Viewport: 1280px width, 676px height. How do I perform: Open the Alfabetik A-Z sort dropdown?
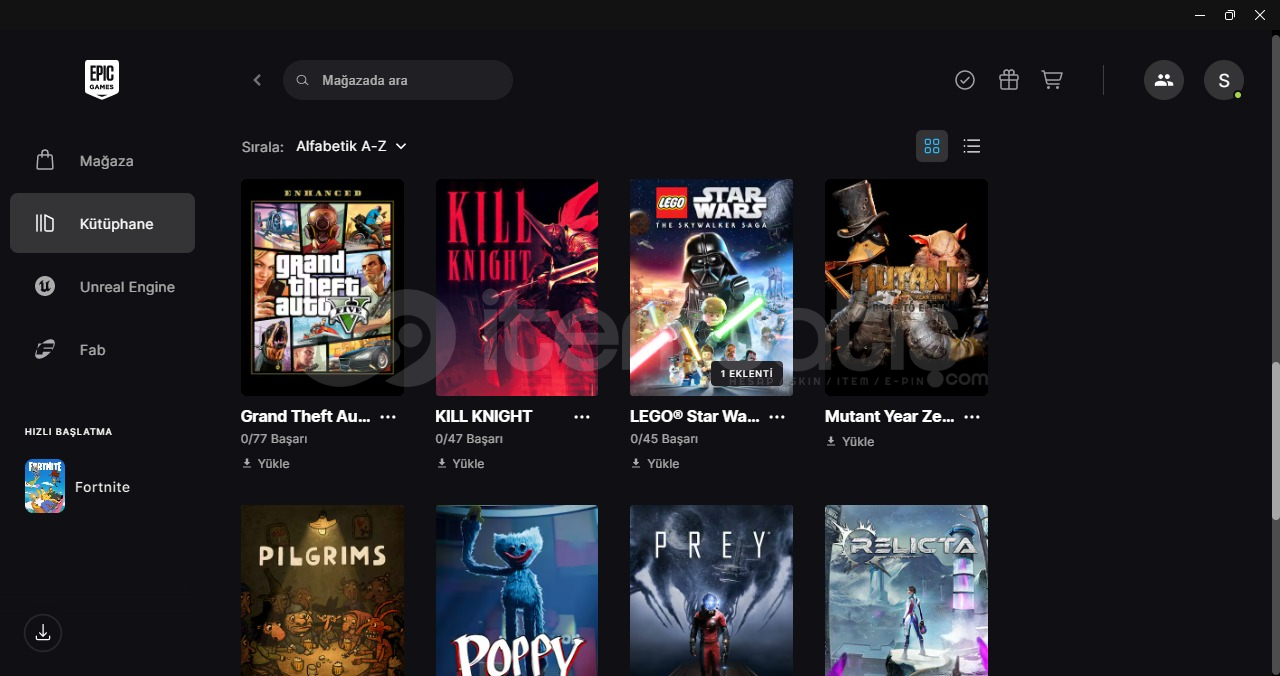pos(351,146)
